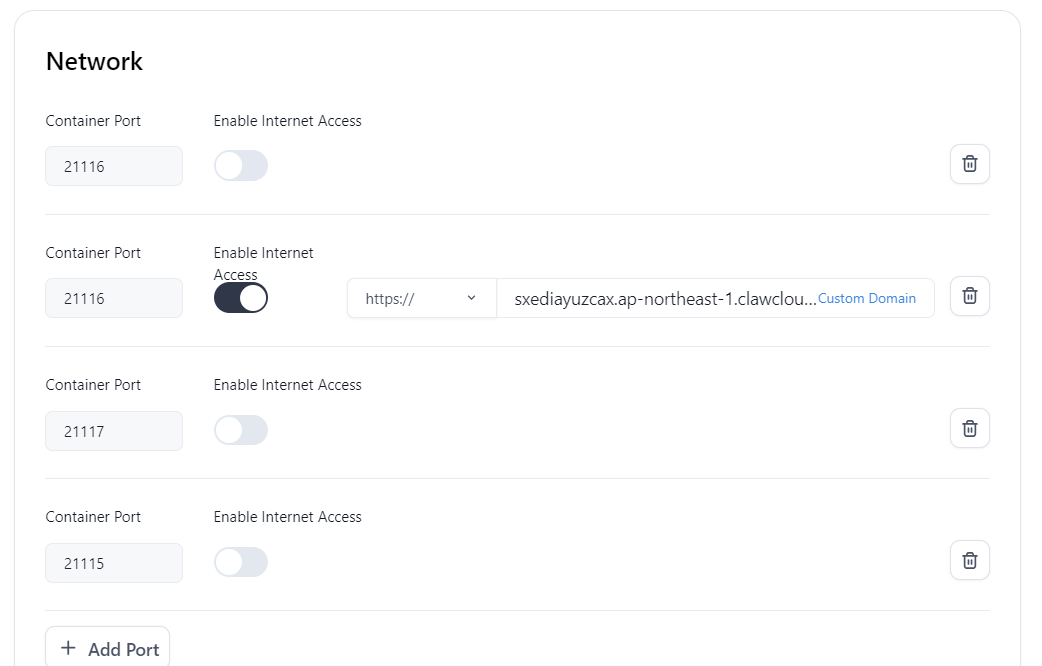Remove the topmost 21116 port without internet access
The image size is (1042, 666).
[969, 164]
